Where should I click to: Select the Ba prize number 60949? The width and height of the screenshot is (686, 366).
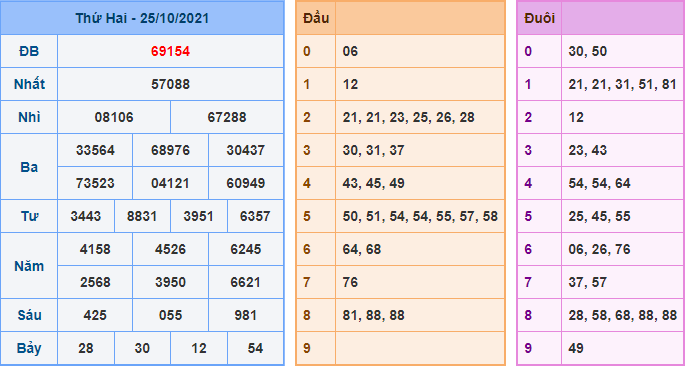click(x=246, y=183)
